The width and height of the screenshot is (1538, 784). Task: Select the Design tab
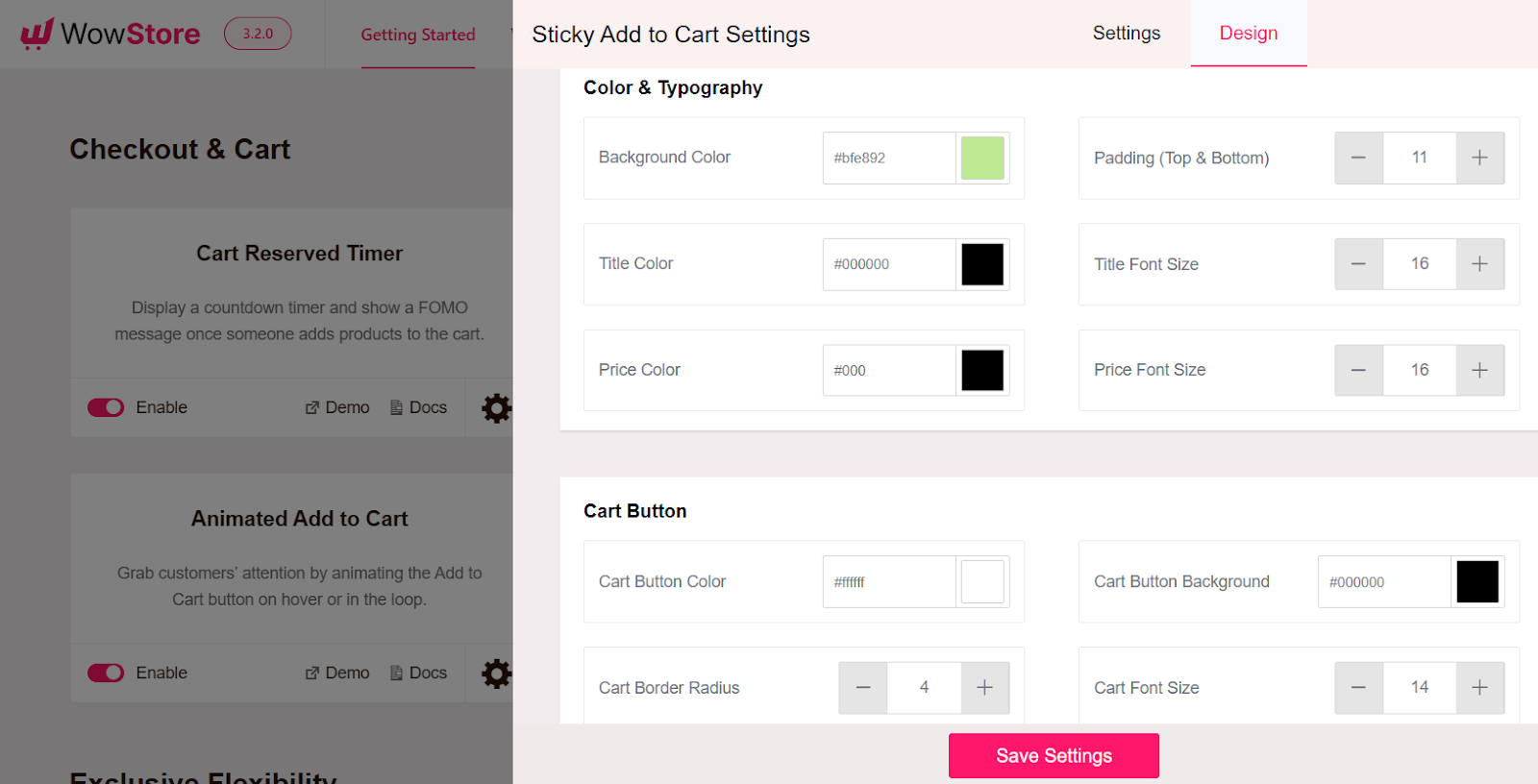tap(1248, 33)
